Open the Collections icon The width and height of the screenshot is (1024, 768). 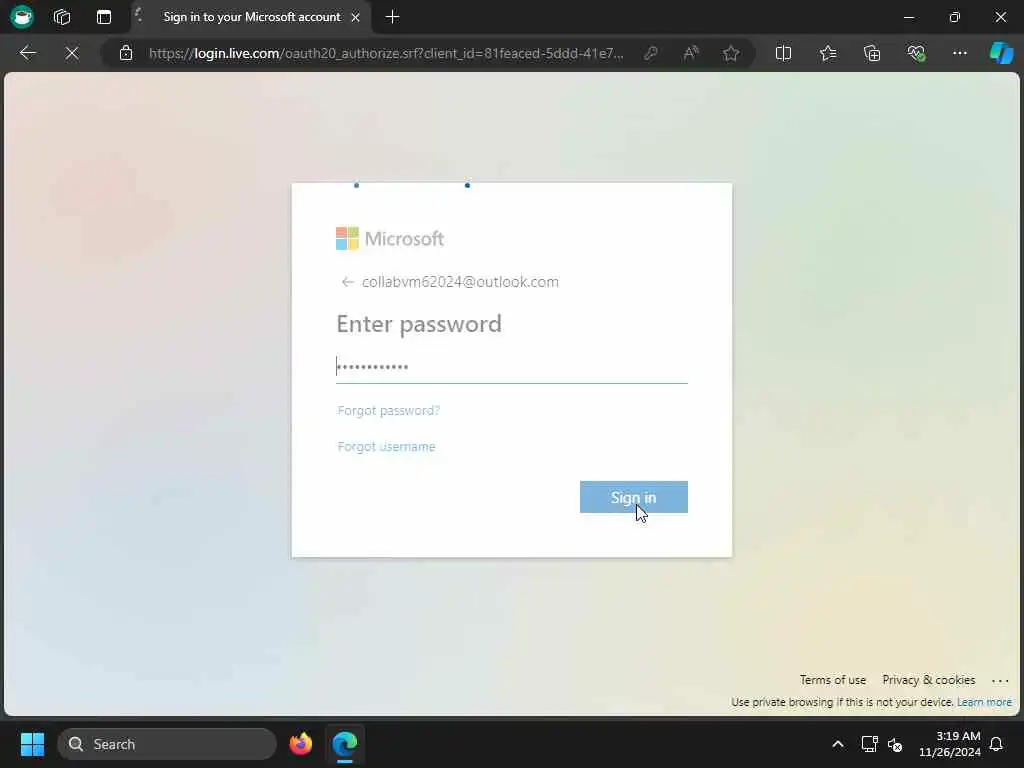click(x=872, y=53)
